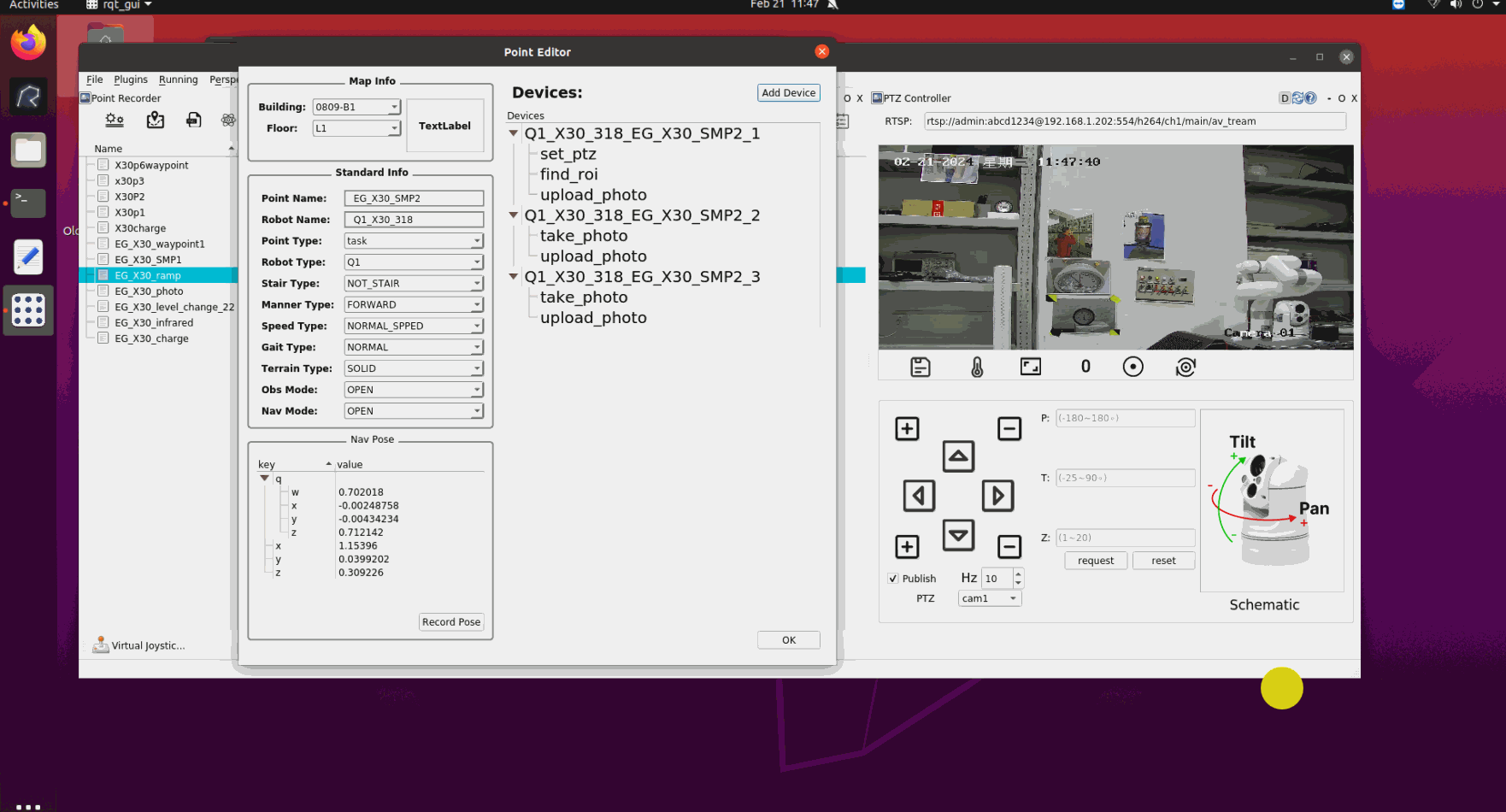The width and height of the screenshot is (1506, 812).
Task: Click the map pin icon in Point Recorder
Action: [x=155, y=121]
